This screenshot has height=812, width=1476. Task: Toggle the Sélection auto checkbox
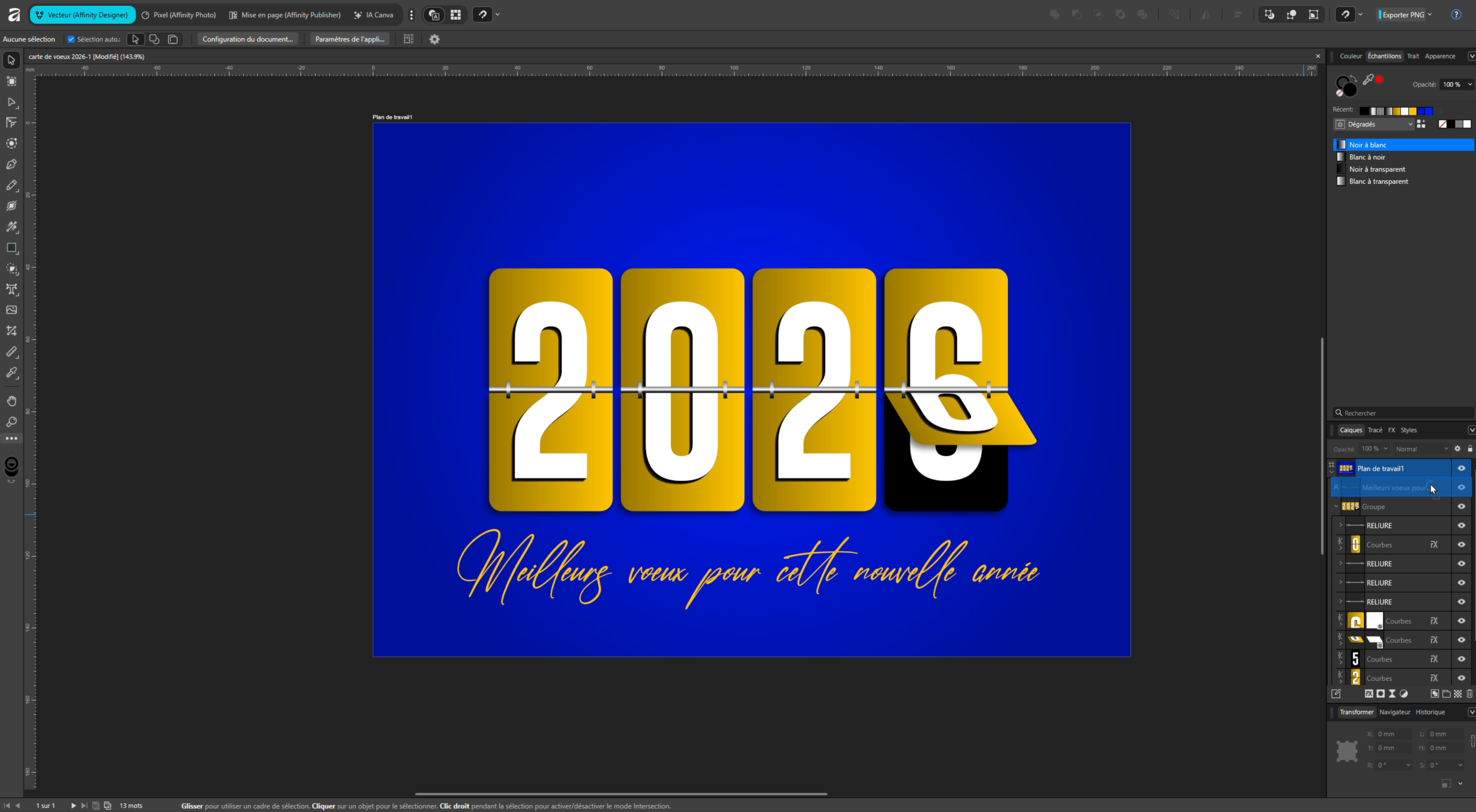click(71, 39)
